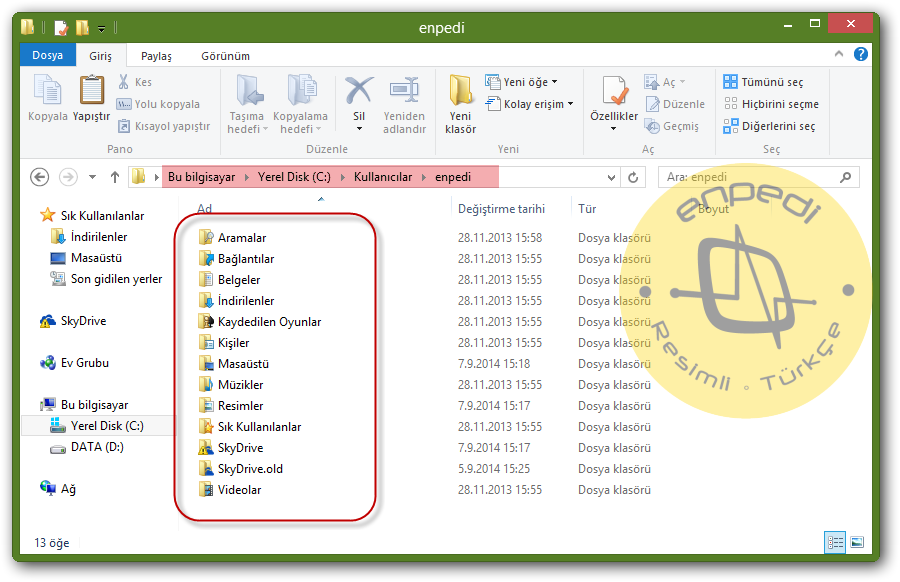Go up one level arrow

click(115, 177)
